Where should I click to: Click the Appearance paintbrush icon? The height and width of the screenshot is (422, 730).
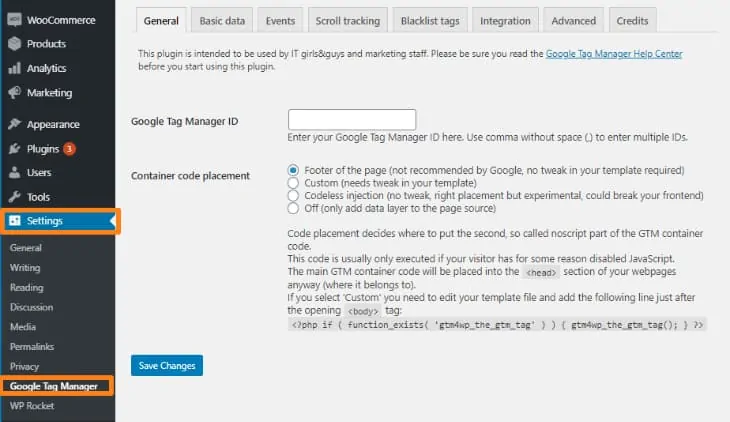point(14,125)
